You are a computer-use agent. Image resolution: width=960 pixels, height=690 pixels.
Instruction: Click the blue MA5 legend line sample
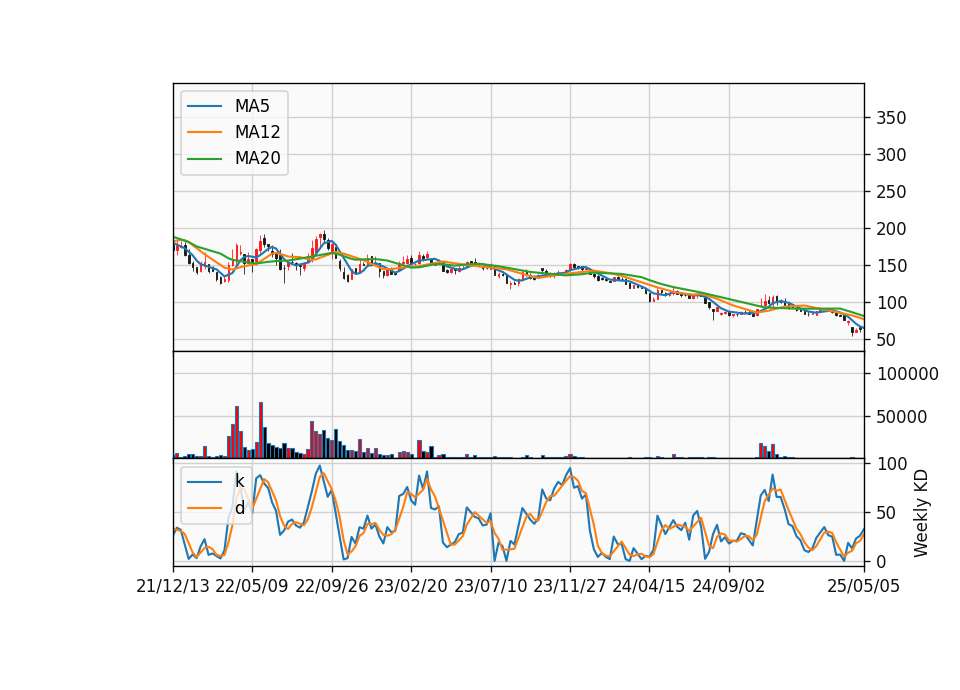click(204, 107)
